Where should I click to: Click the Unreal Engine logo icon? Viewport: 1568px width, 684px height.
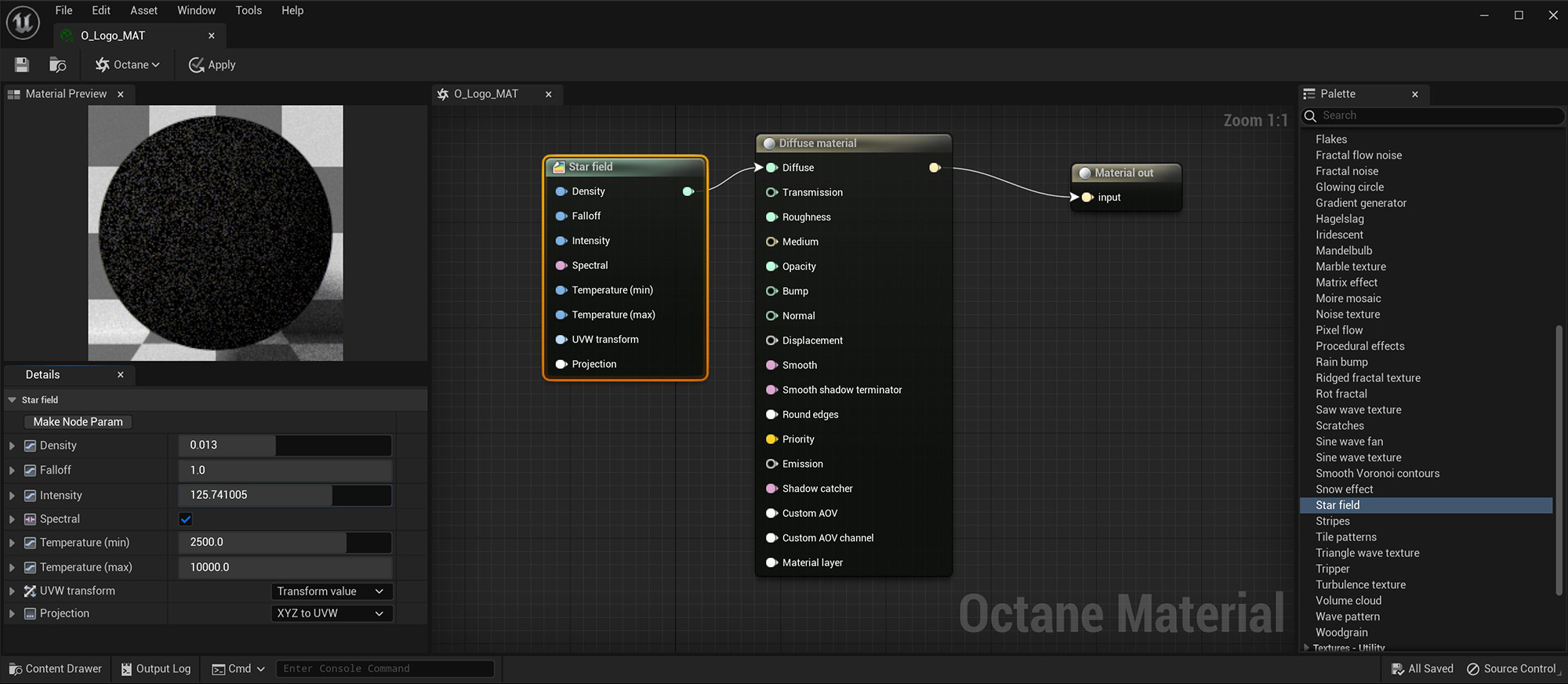(x=23, y=22)
